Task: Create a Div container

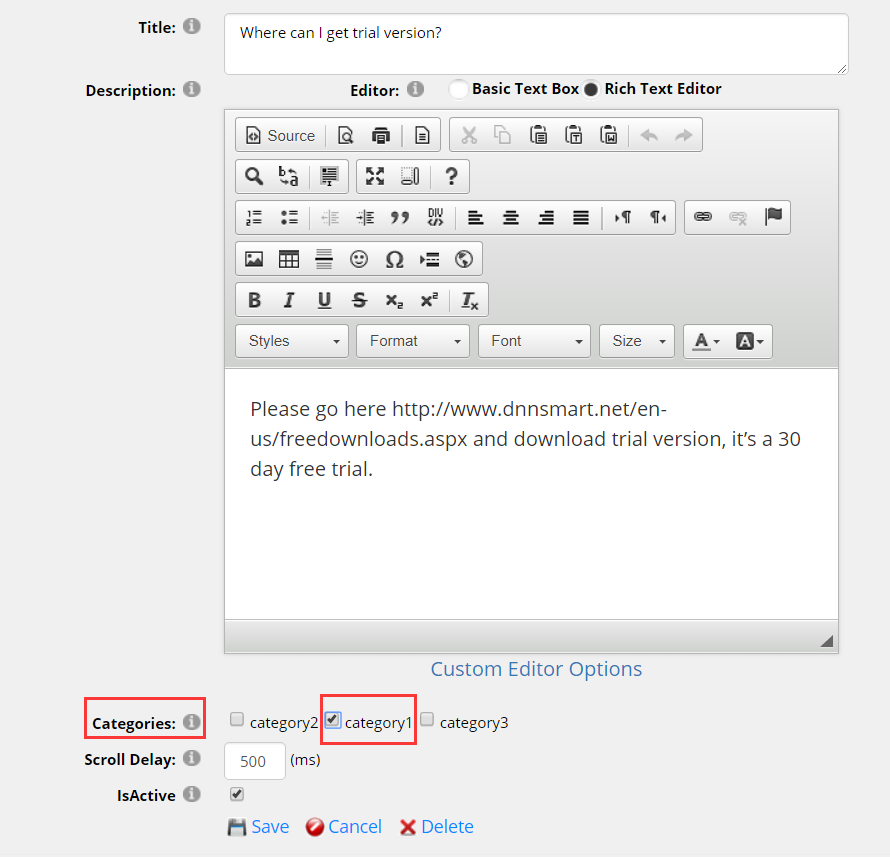Action: (x=435, y=217)
